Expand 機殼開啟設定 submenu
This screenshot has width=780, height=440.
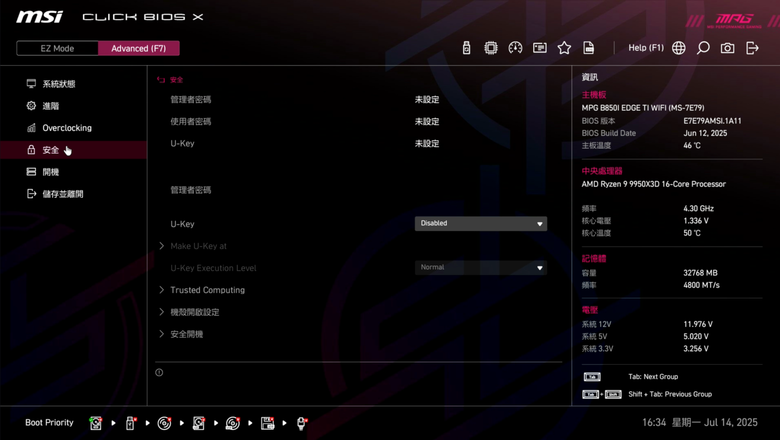tap(194, 312)
